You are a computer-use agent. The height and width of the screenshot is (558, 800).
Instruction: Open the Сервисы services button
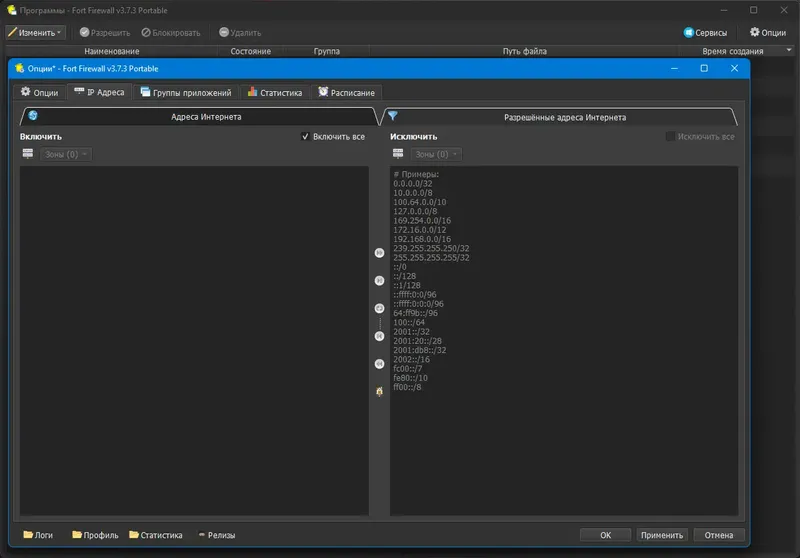[705, 33]
